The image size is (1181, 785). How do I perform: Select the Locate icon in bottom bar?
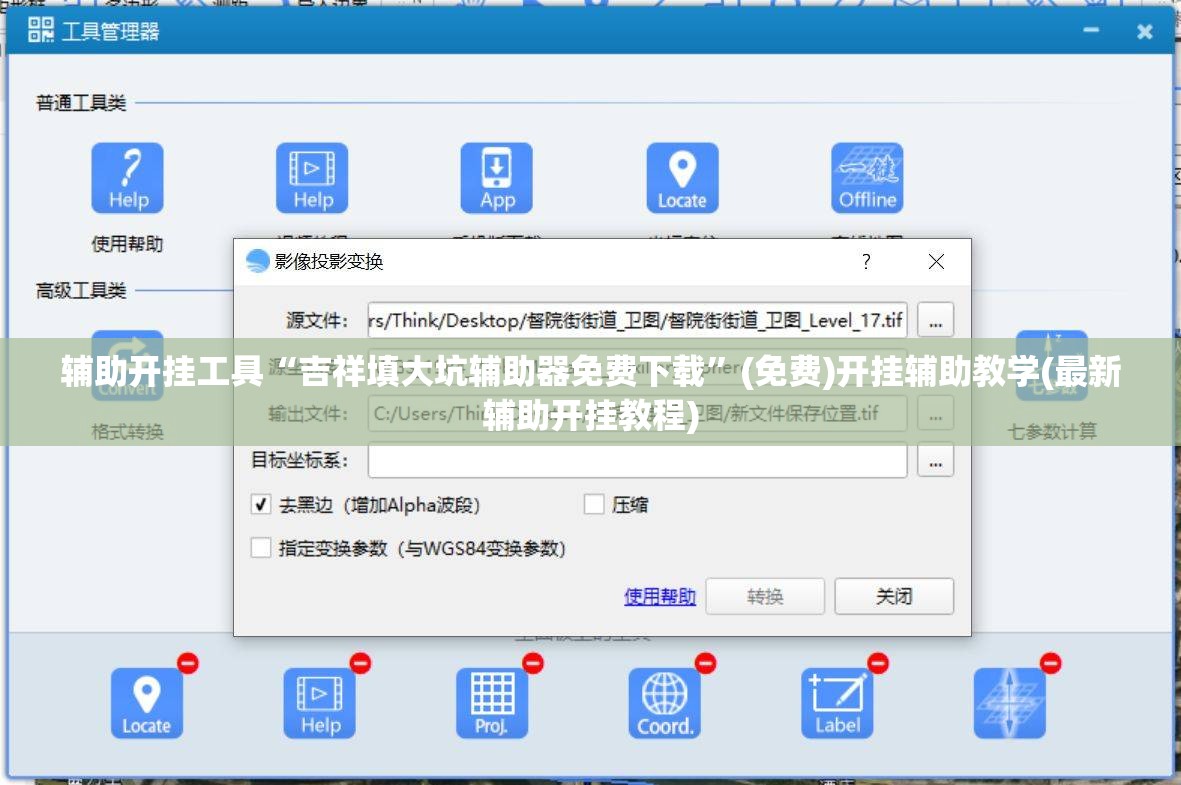[147, 703]
